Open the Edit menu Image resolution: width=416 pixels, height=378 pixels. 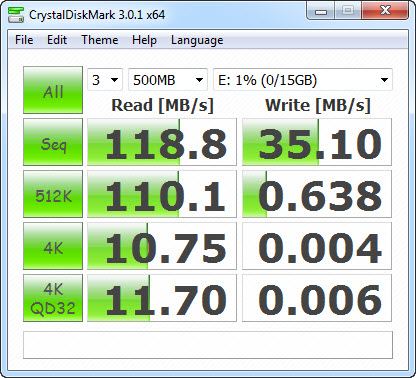point(57,40)
